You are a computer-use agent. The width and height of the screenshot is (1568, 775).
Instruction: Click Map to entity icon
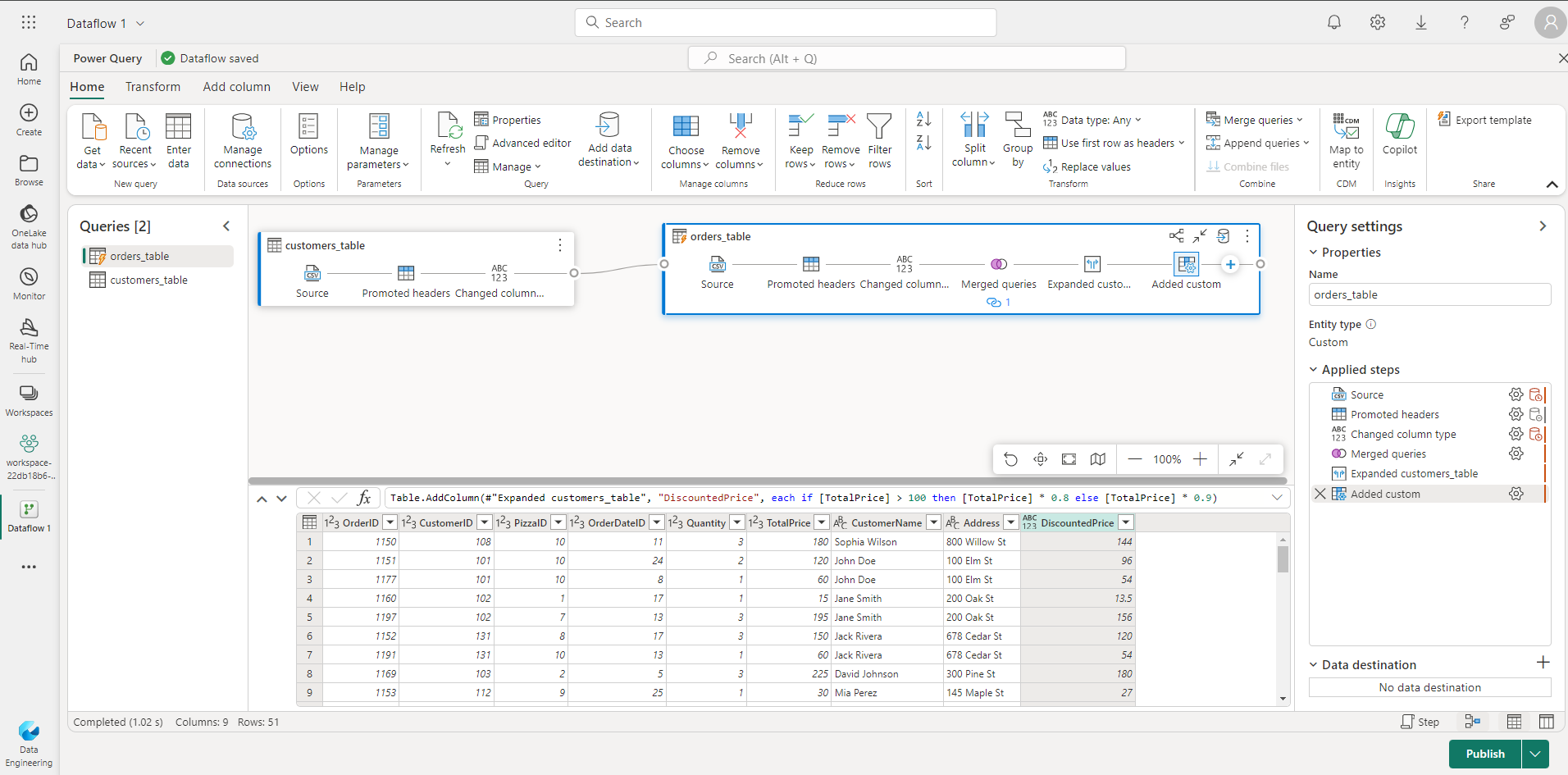click(1346, 126)
